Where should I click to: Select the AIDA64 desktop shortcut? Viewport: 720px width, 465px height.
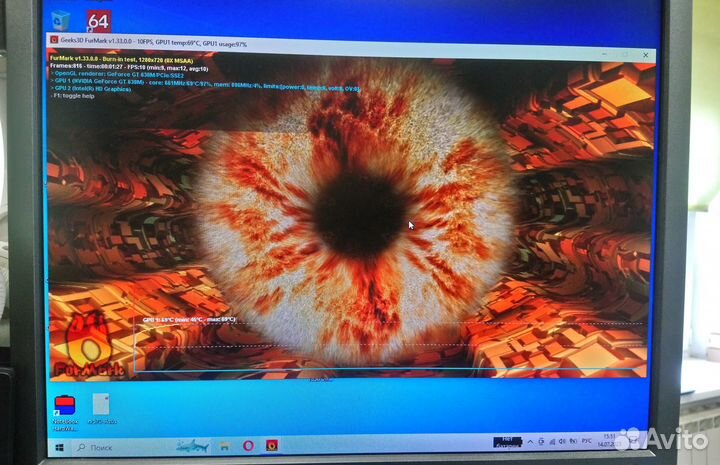click(x=97, y=20)
